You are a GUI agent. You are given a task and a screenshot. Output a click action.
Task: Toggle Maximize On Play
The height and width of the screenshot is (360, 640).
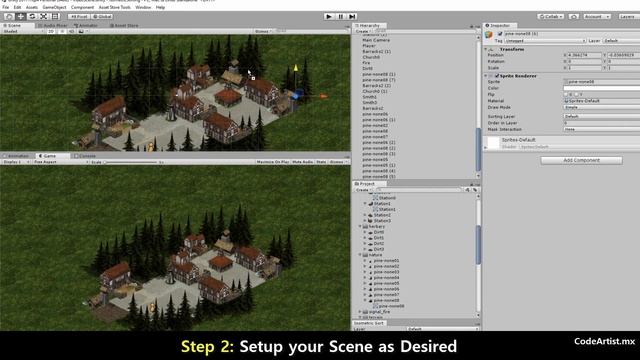273,162
